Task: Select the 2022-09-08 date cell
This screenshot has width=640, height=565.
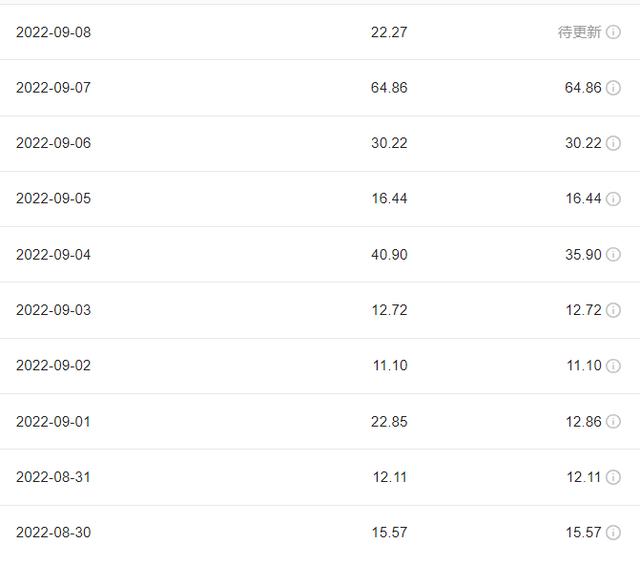Action: pyautogui.click(x=53, y=32)
